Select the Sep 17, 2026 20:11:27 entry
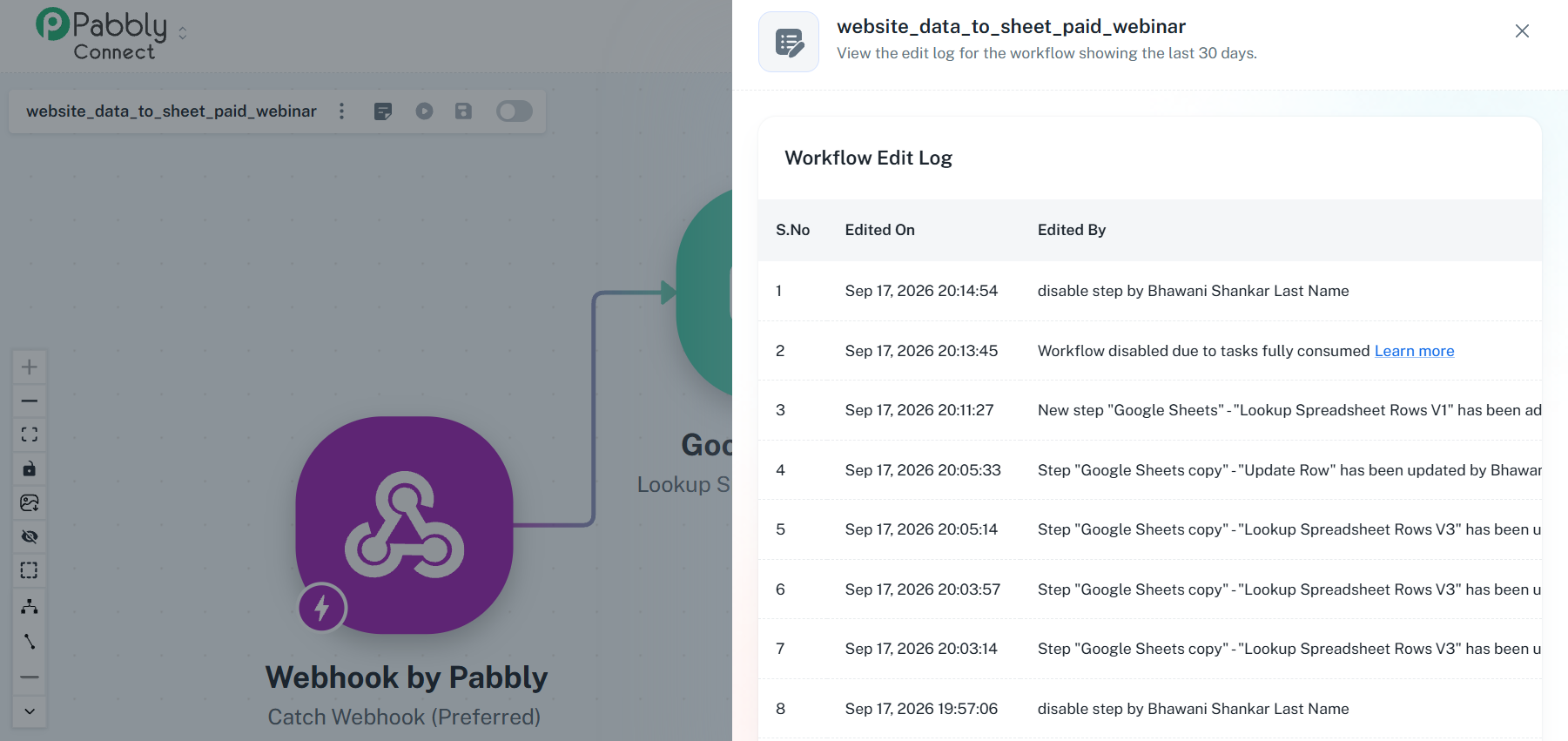Screen dimensions: 1568x741 coord(1150,410)
